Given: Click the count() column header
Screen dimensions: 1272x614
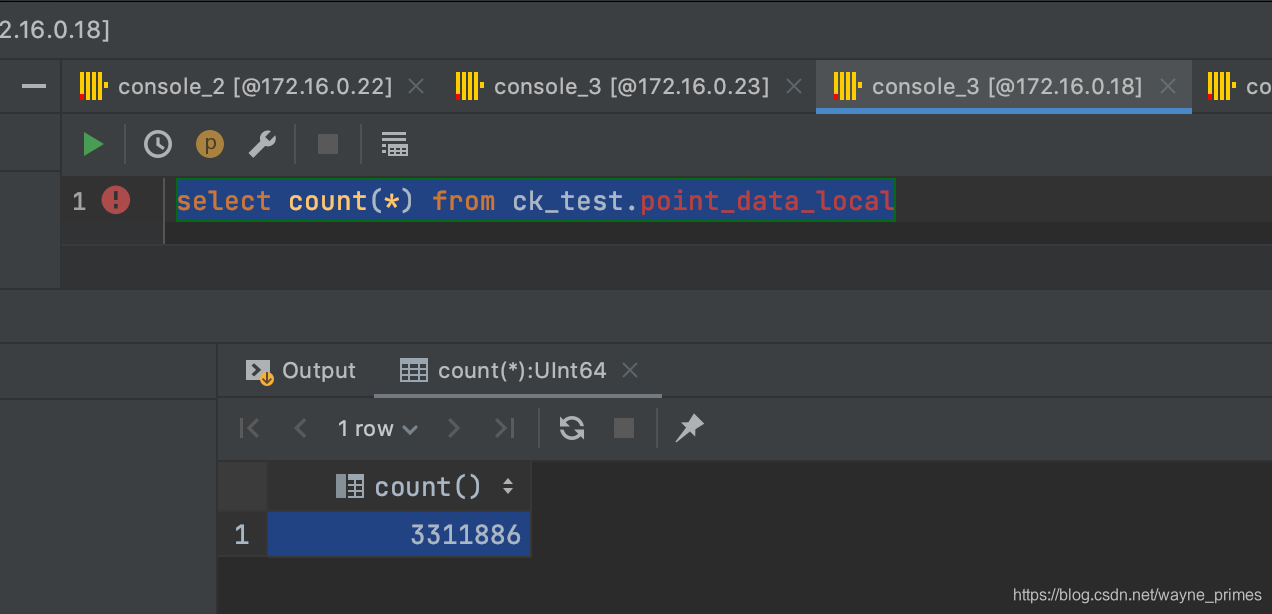Looking at the screenshot, I should [399, 487].
